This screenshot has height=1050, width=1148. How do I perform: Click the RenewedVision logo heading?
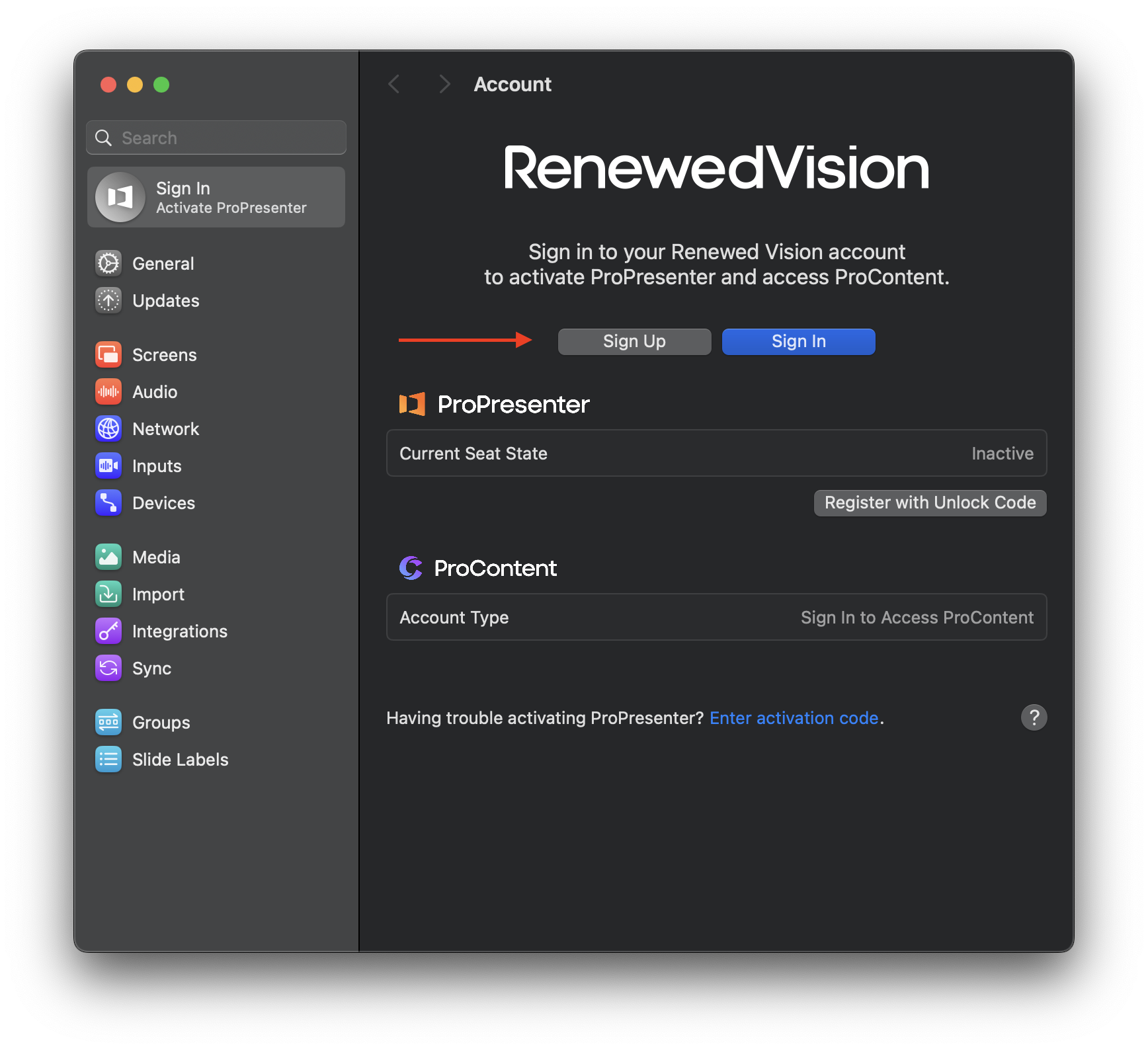(717, 168)
